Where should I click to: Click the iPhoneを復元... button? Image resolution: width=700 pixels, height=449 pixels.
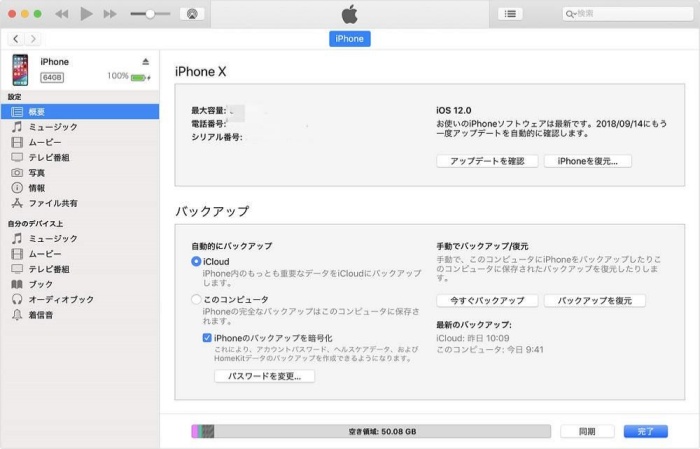tap(588, 161)
